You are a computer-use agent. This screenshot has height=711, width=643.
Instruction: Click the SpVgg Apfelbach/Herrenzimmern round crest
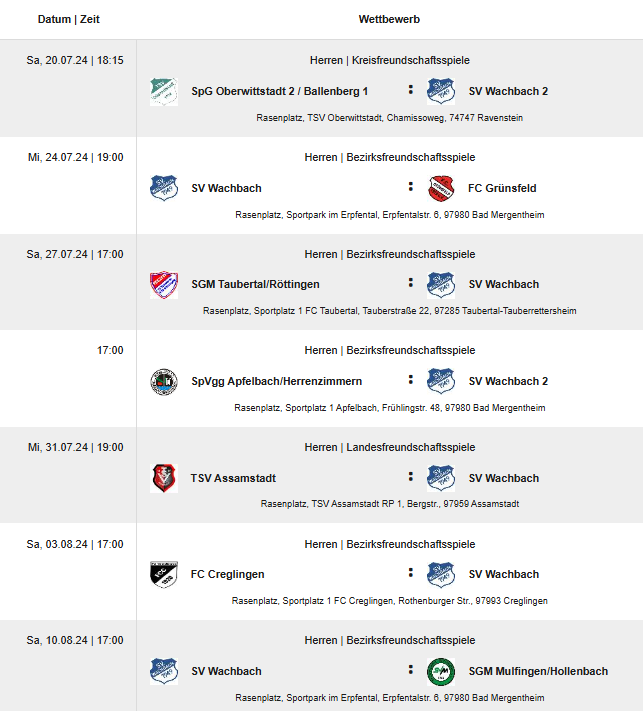coord(164,382)
